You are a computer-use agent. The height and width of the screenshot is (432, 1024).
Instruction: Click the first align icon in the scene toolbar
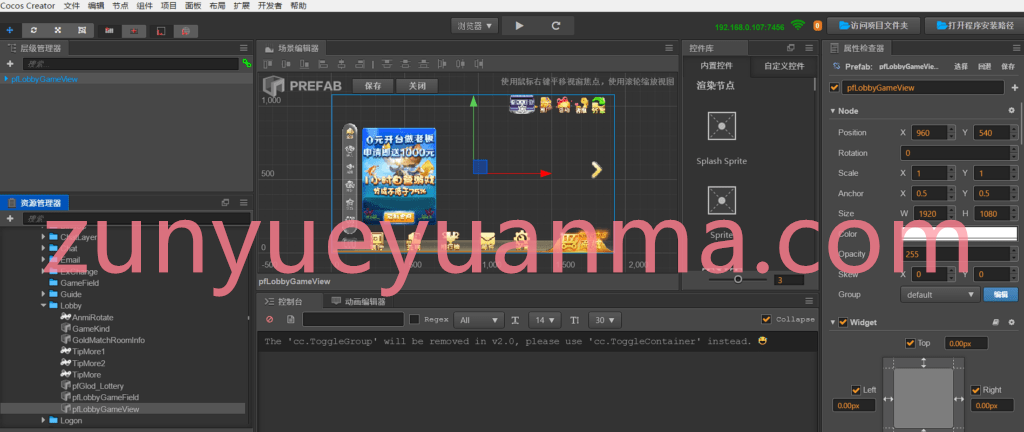coord(266,64)
